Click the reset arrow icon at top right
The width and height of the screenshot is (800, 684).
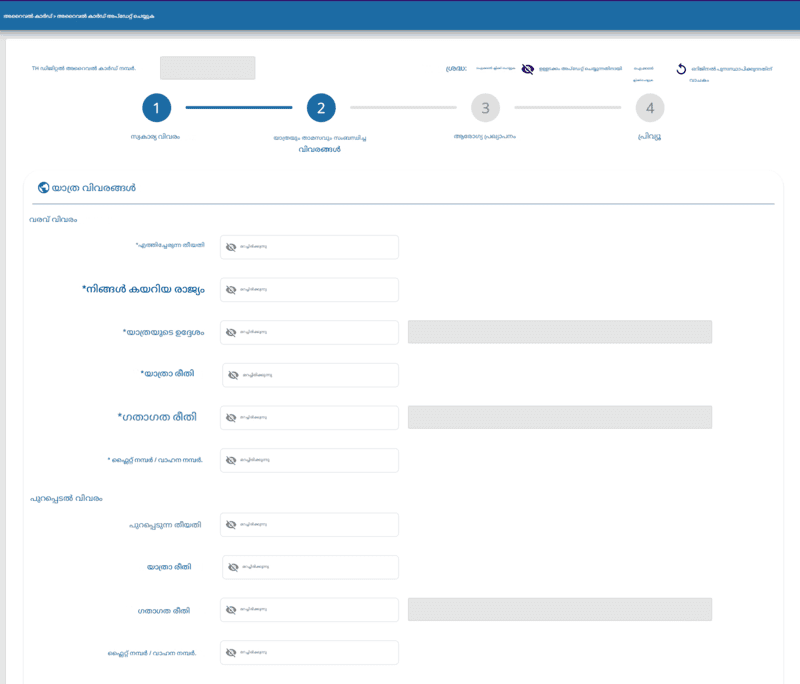681,69
